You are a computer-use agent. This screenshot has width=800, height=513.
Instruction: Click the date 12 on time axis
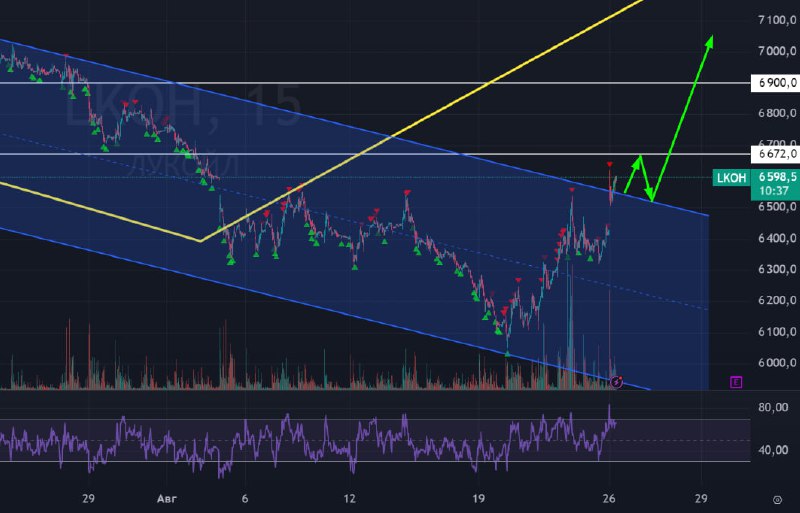pos(349,499)
